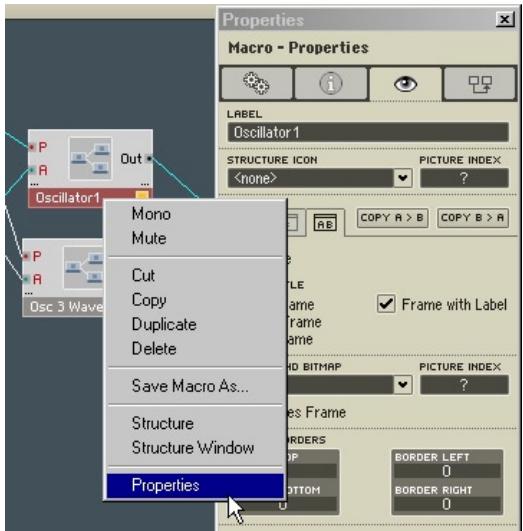The width and height of the screenshot is (523, 531).
Task: Click the P input port of Oscillator1
Action: point(32,147)
